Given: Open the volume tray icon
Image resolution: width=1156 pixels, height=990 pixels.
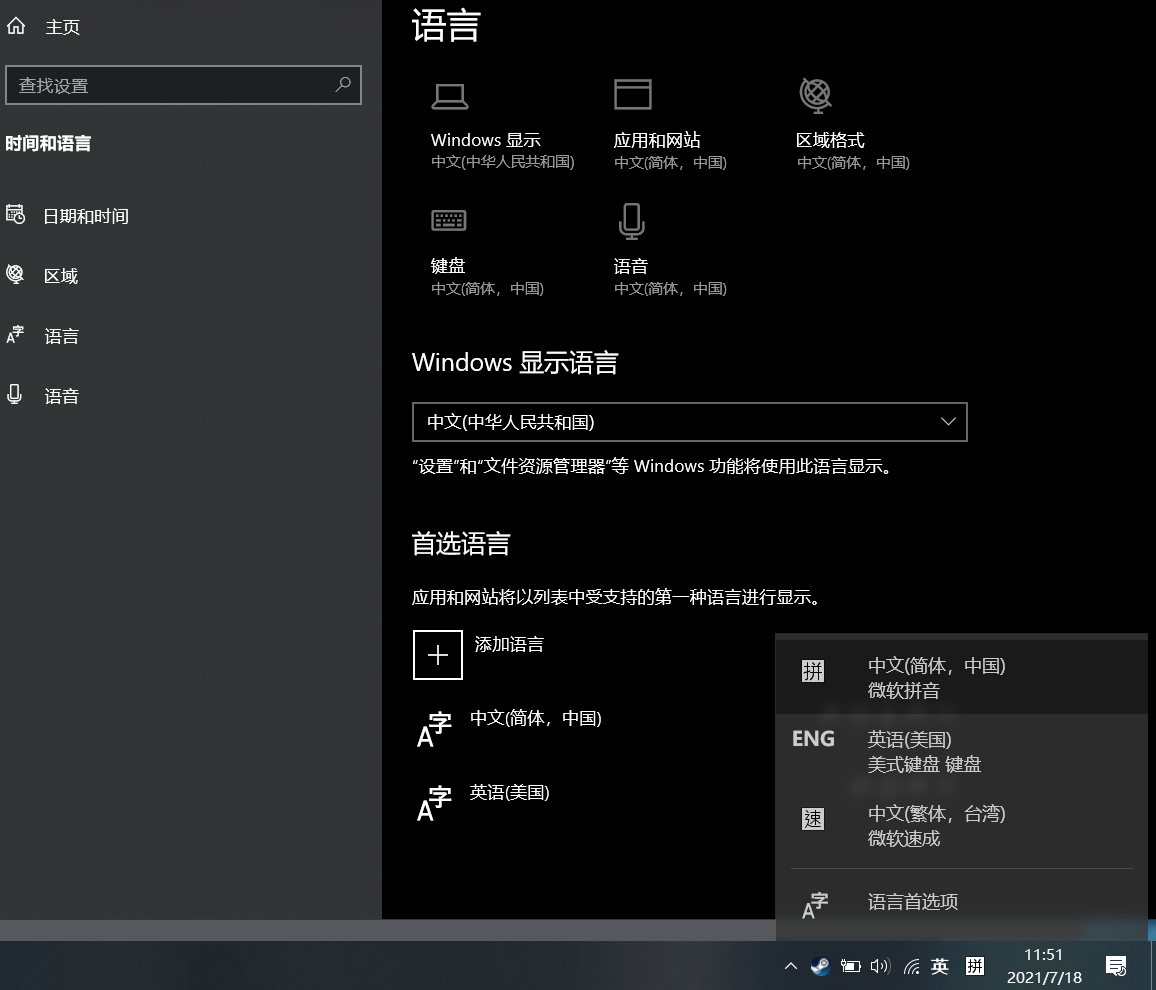Looking at the screenshot, I should pos(880,966).
